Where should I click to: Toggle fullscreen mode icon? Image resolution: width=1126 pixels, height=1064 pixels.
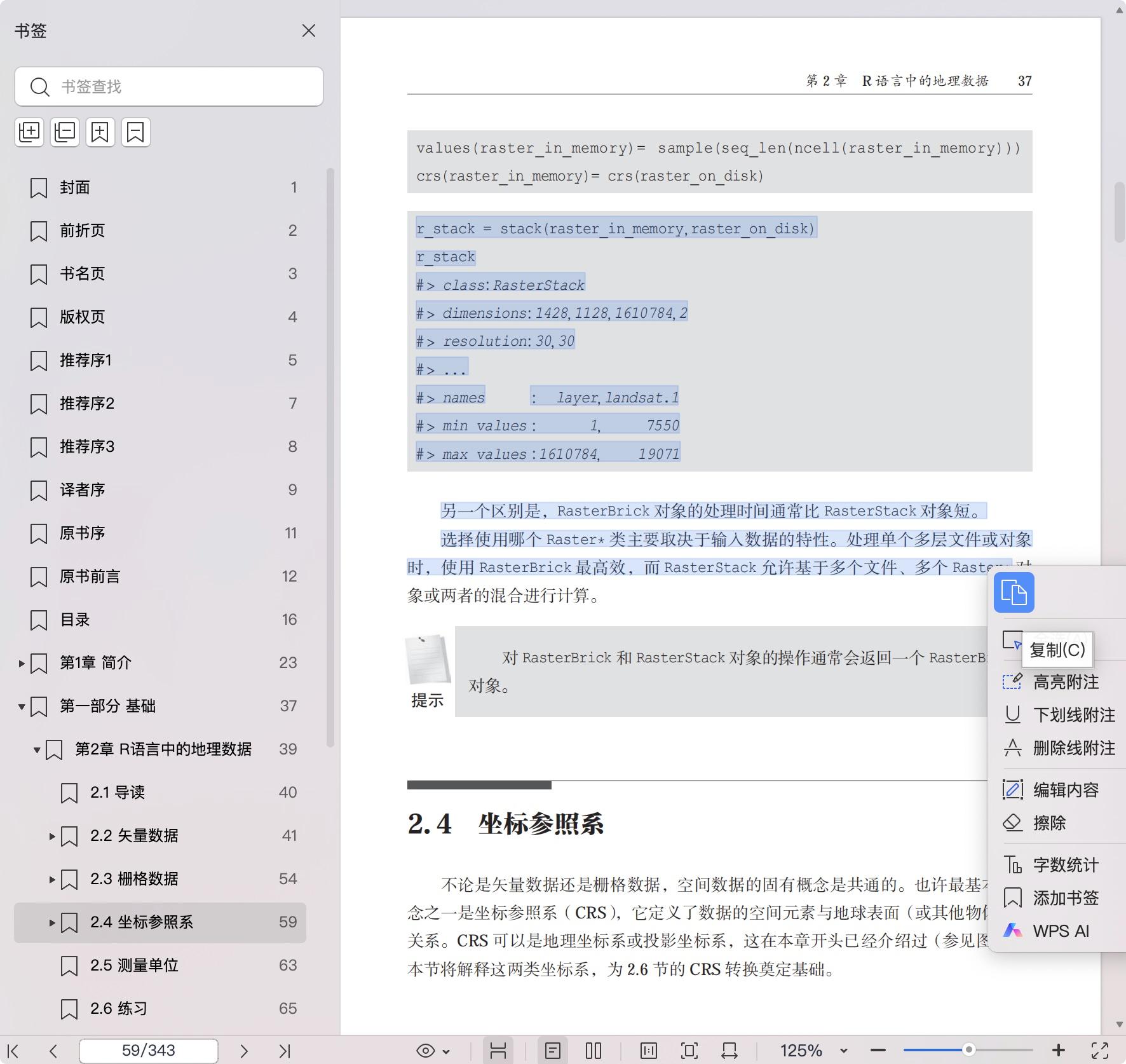[1101, 1051]
